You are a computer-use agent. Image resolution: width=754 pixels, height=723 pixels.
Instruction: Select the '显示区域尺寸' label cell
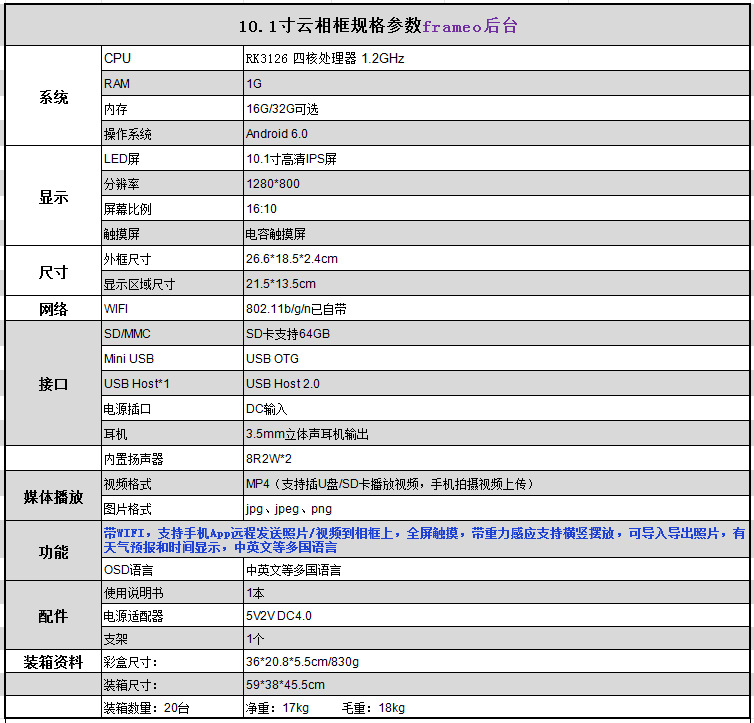172,283
